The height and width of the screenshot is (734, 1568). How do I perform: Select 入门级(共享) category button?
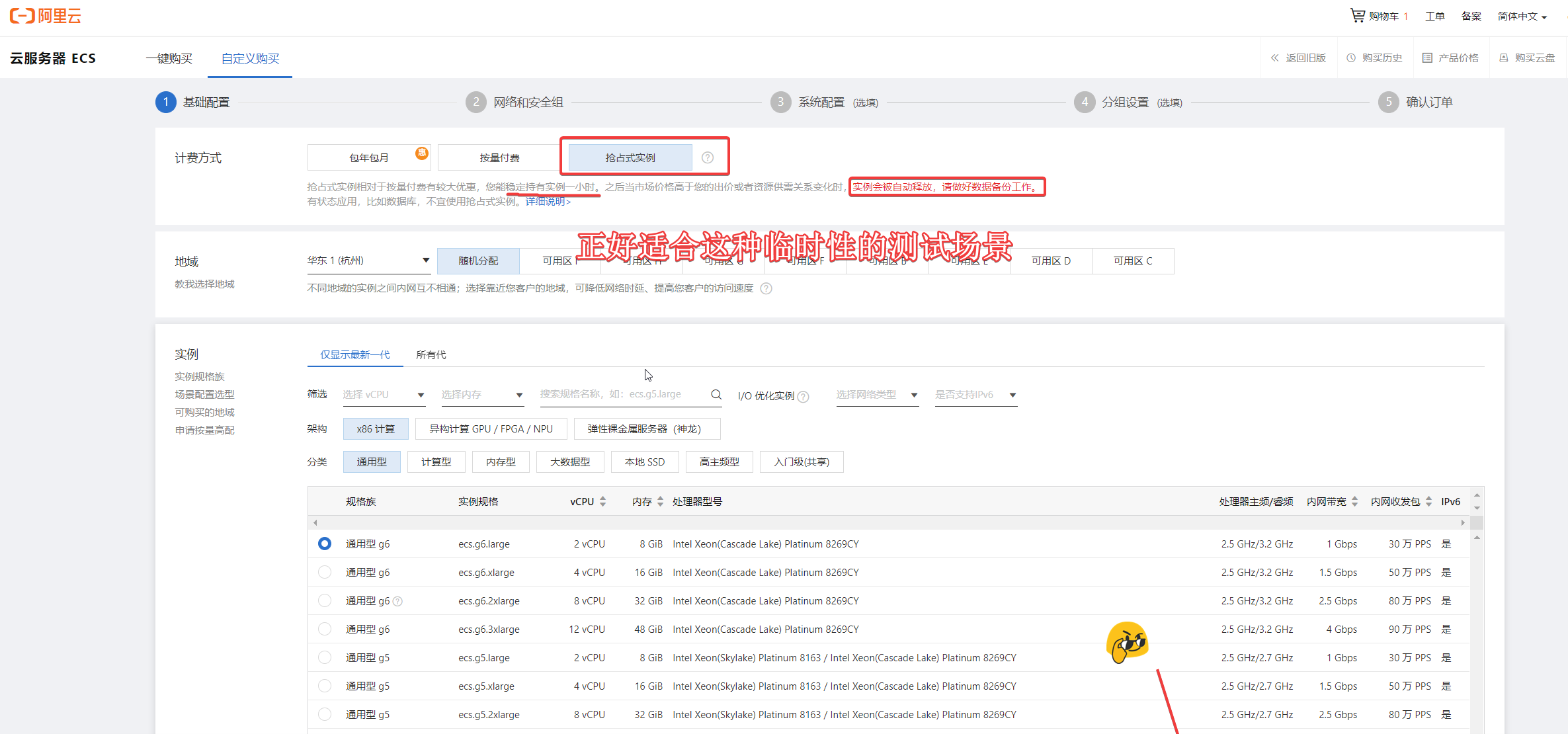(x=802, y=462)
